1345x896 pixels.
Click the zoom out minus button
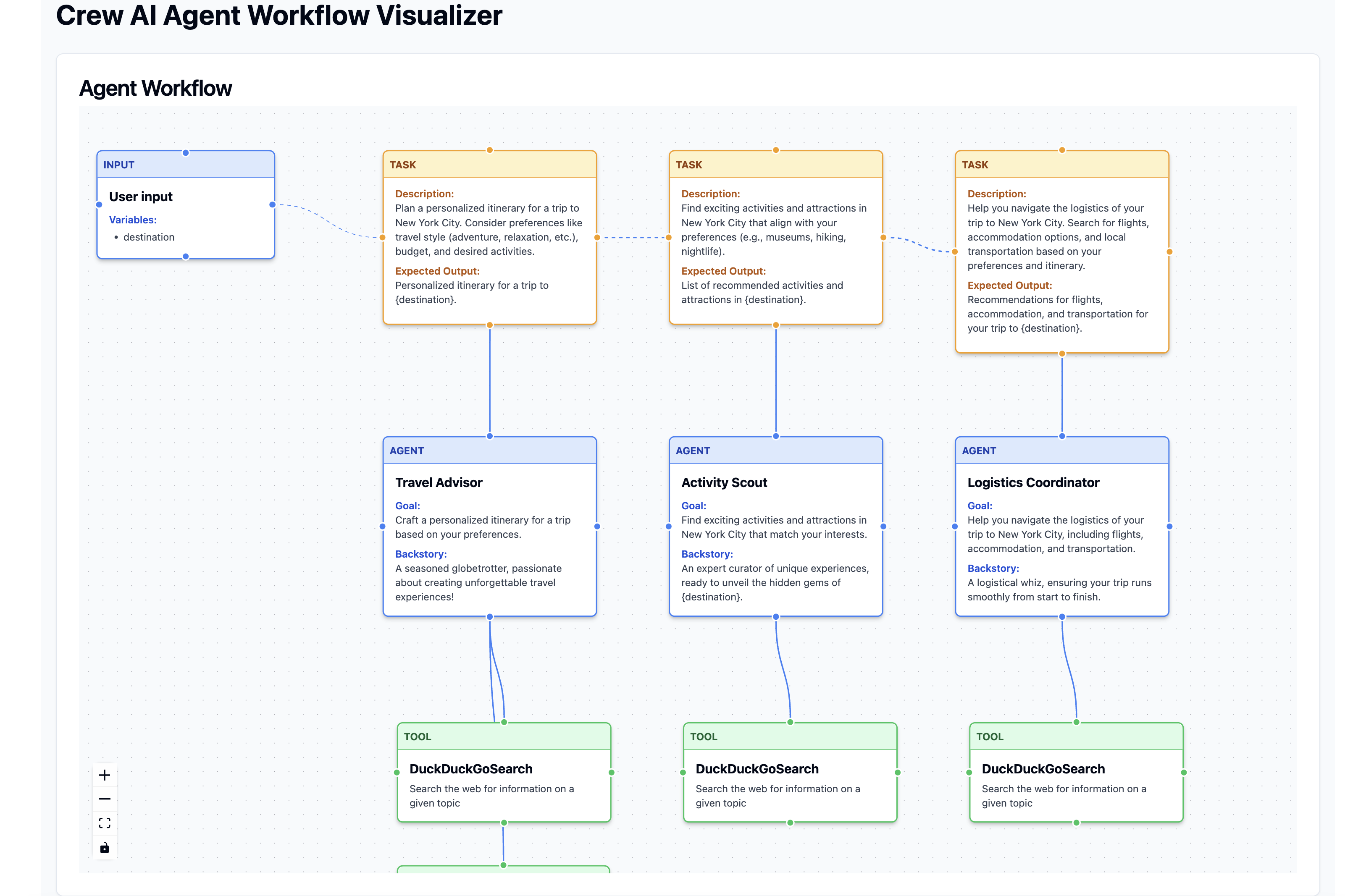(x=104, y=799)
